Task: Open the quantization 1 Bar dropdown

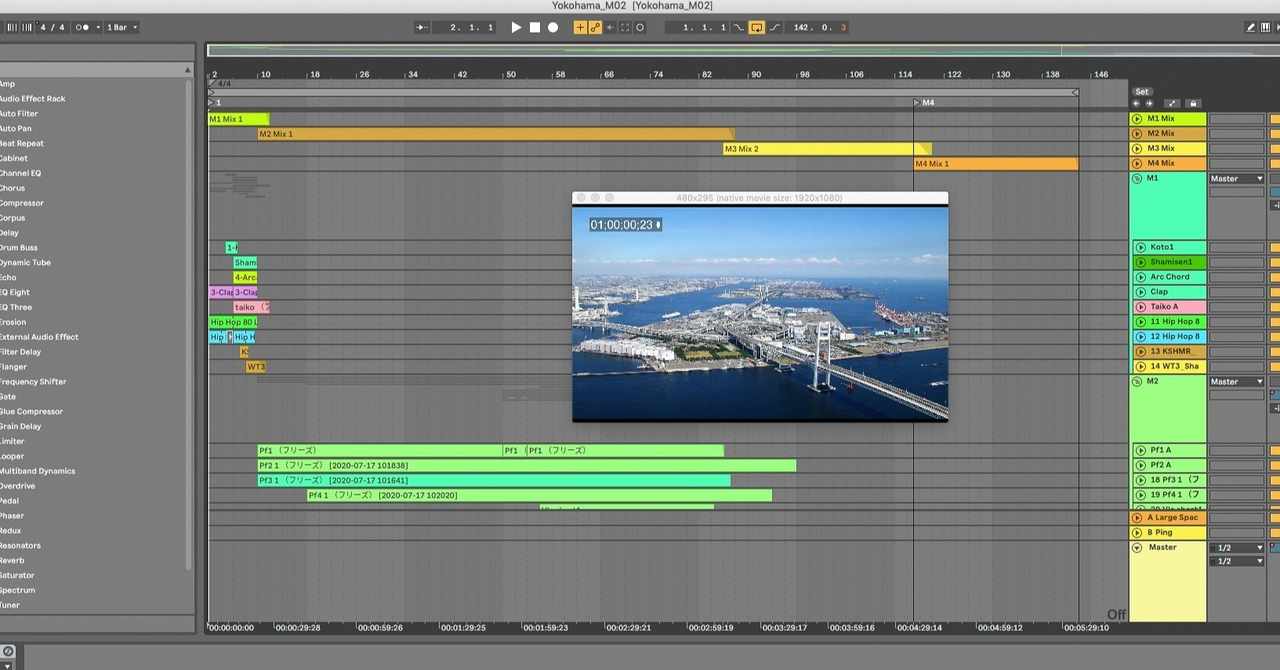Action: click(122, 27)
